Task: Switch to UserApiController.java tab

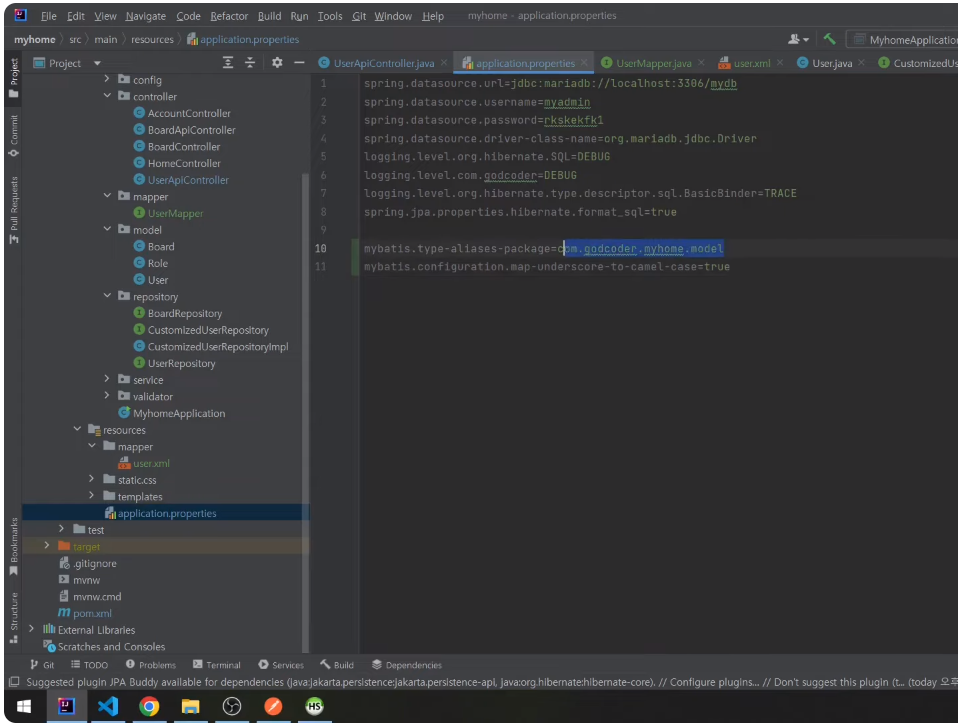Action: (x=384, y=63)
